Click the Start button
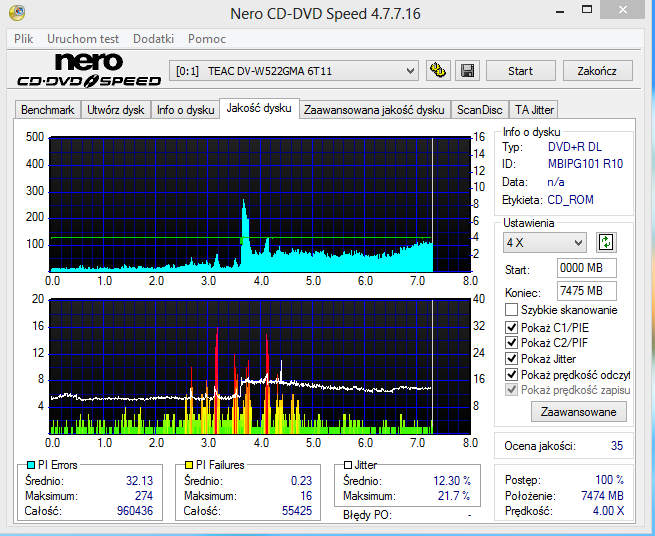The image size is (655, 536). pos(520,71)
